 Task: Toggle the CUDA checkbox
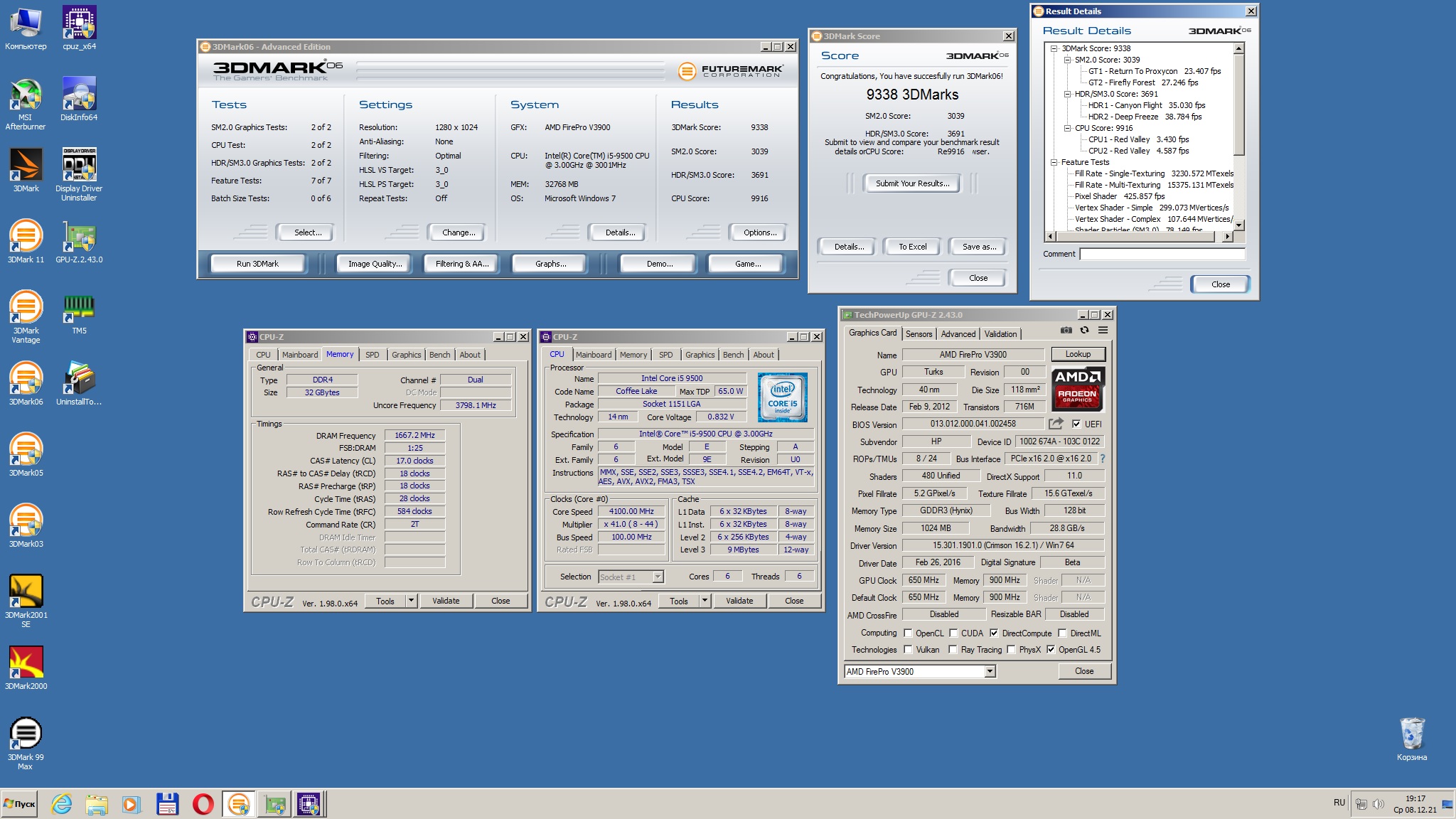coord(953,633)
